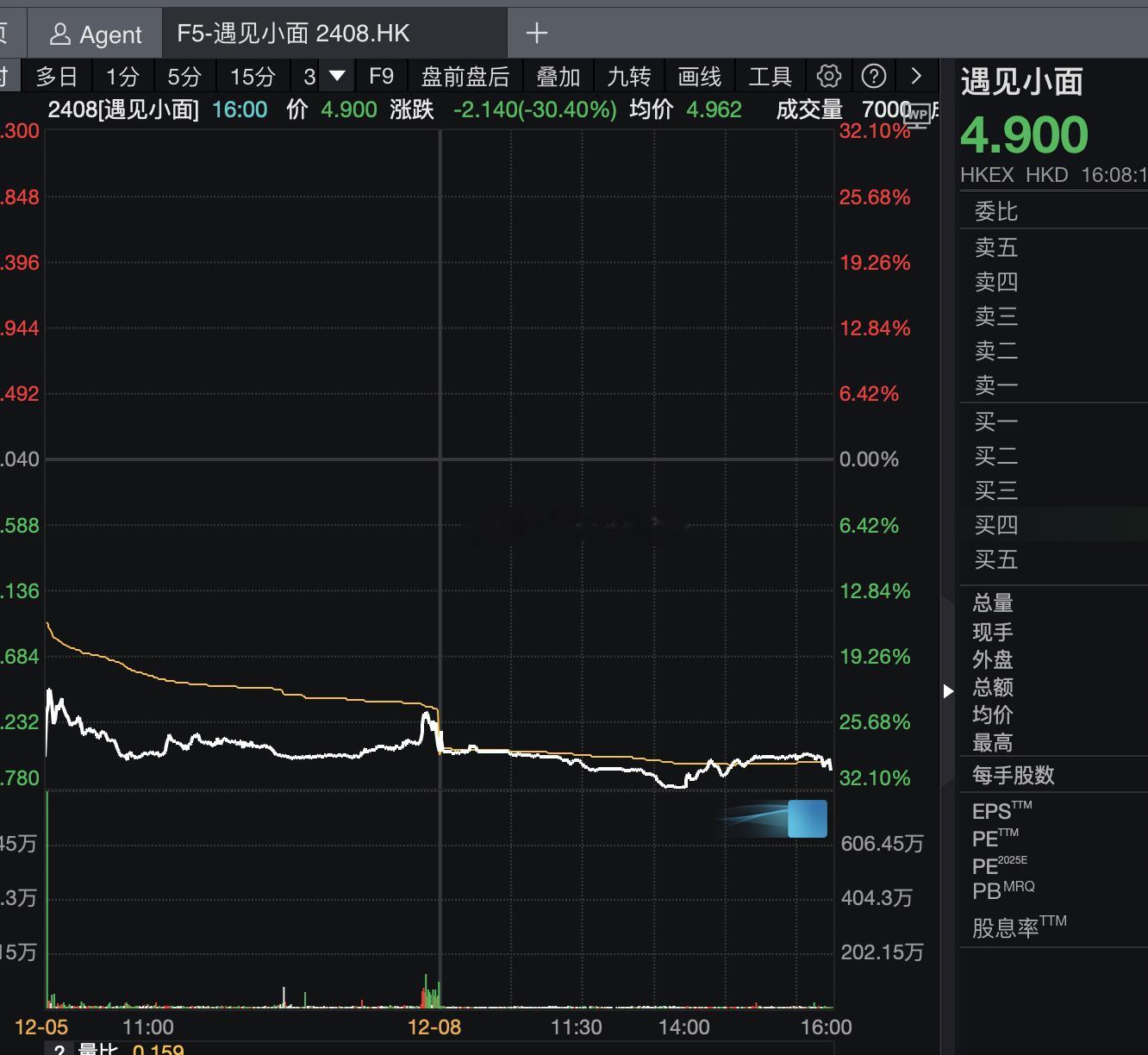This screenshot has height=1055, width=1148.
Task: Click the 14:00 mark on the time axis
Action: (684, 1027)
